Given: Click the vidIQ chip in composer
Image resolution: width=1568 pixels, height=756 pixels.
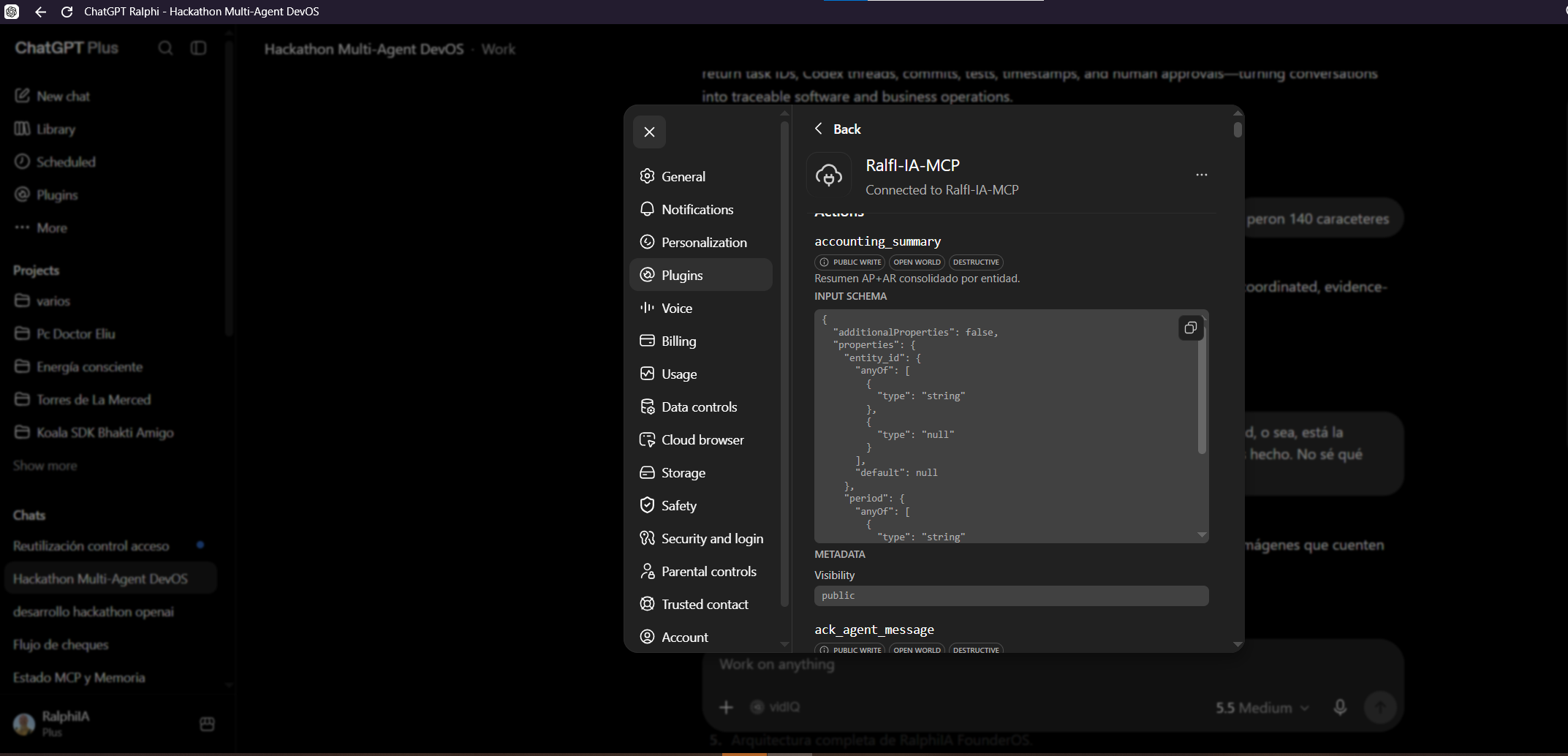Looking at the screenshot, I should pos(776,707).
